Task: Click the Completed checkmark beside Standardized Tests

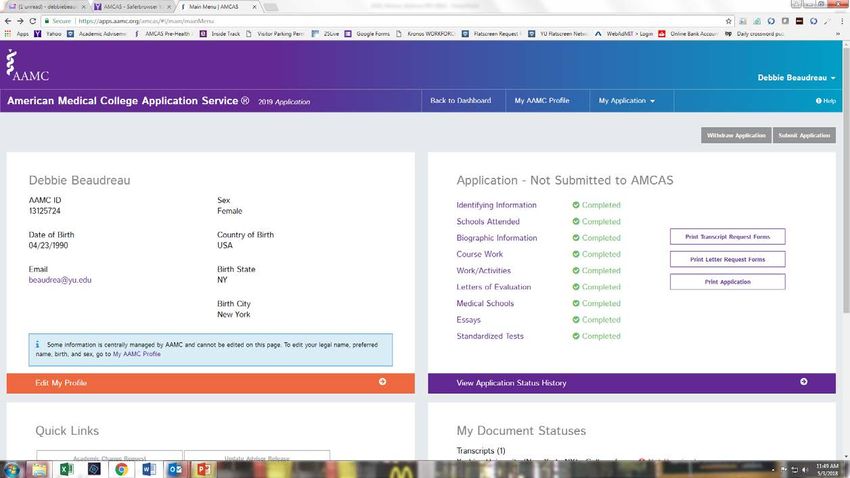Action: pos(576,336)
